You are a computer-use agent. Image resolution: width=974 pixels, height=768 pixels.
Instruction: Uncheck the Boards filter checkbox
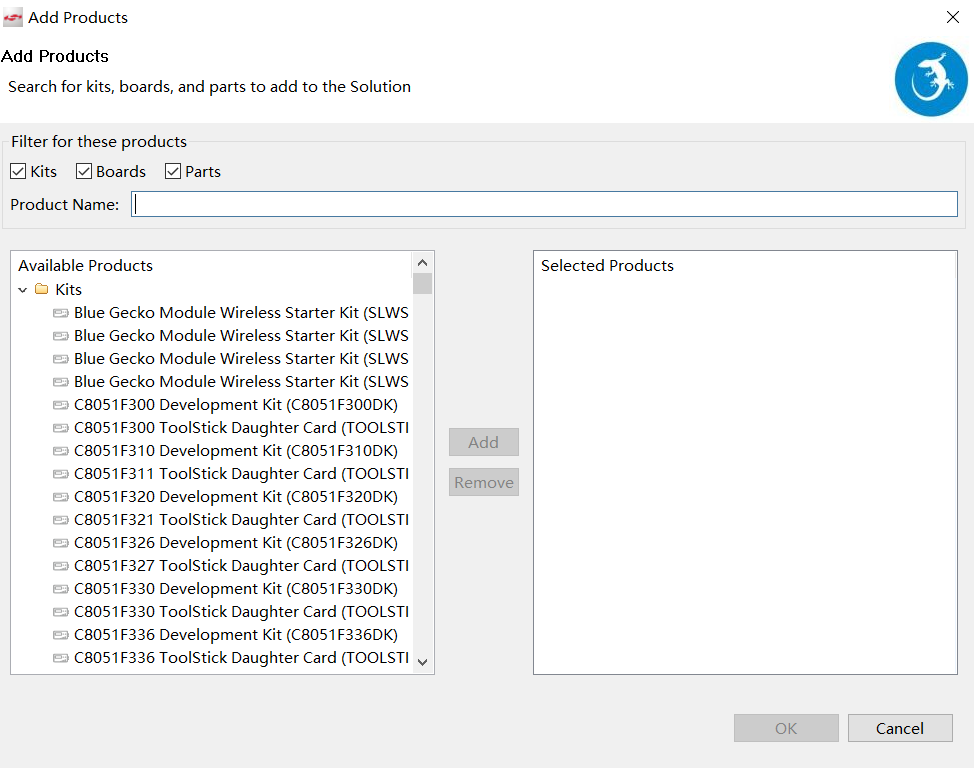click(84, 171)
